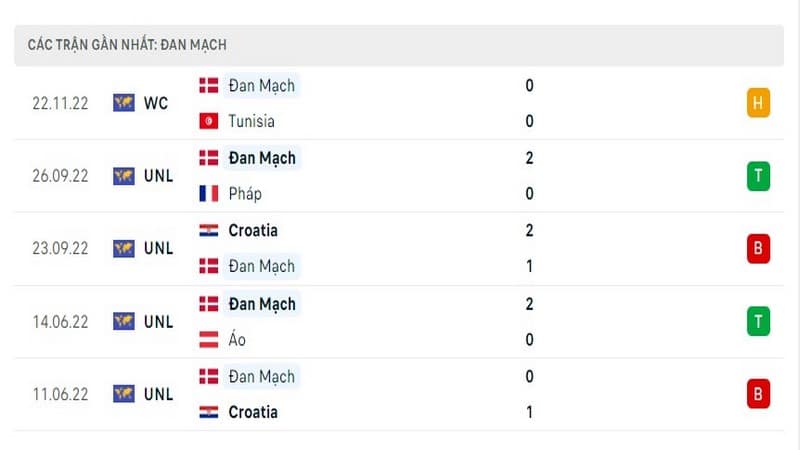This screenshot has width=800, height=450.
Task: Click the green T badge for Áo match
Action: pyautogui.click(x=758, y=321)
